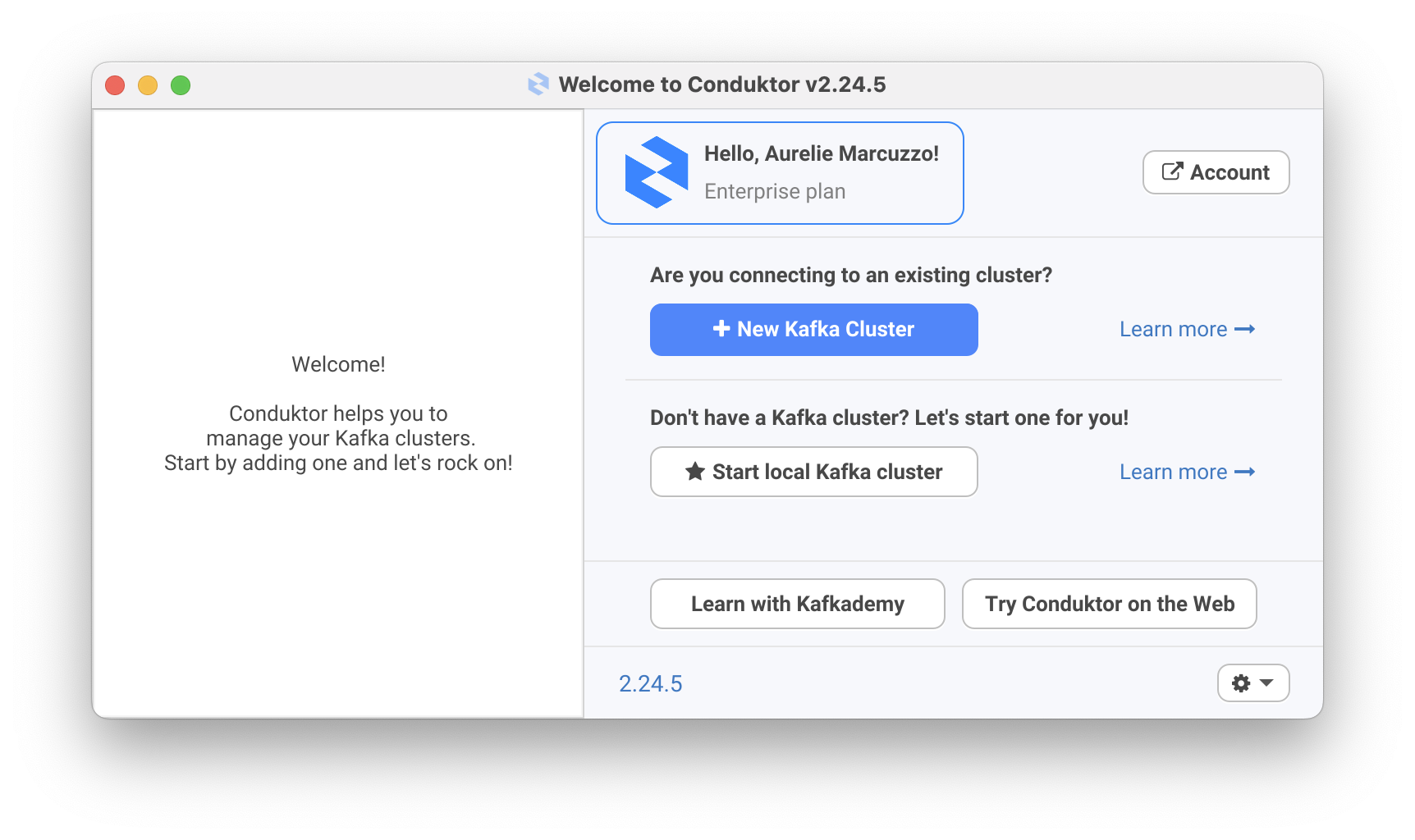Open the settings gear dropdown
This screenshot has width=1415, height=840.
point(1253,682)
